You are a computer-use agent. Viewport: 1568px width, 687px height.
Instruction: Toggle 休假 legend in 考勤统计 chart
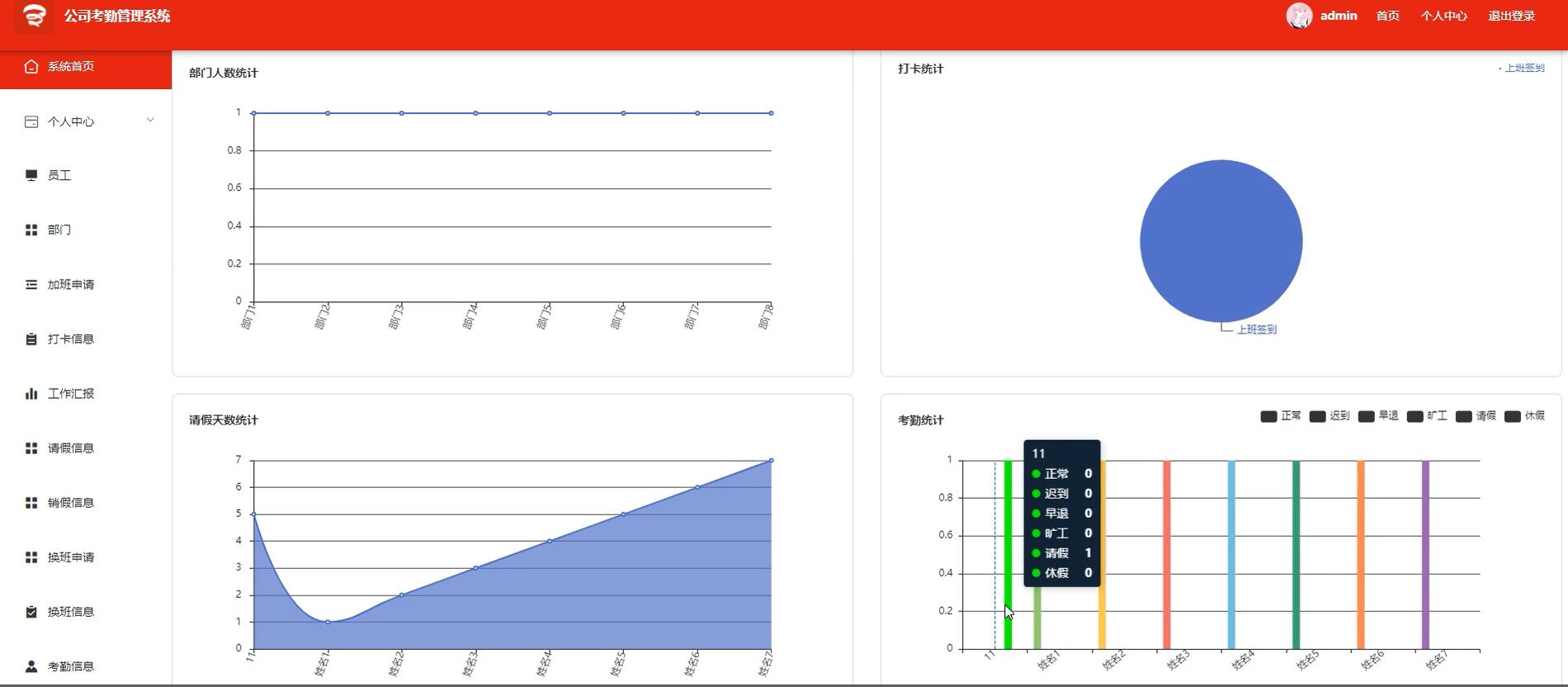(1524, 416)
